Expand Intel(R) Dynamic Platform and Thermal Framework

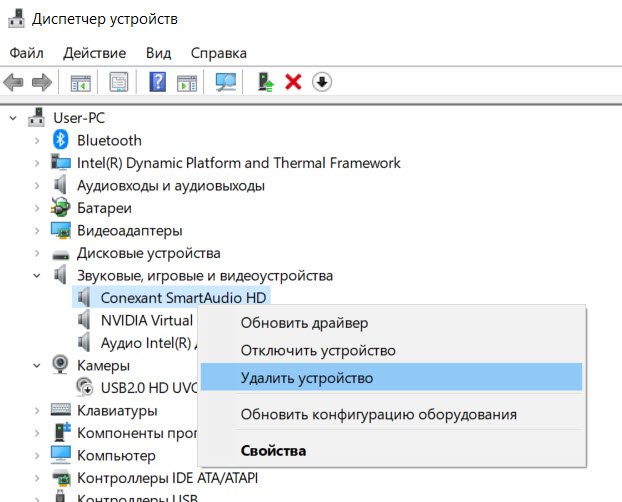pyautogui.click(x=37, y=163)
